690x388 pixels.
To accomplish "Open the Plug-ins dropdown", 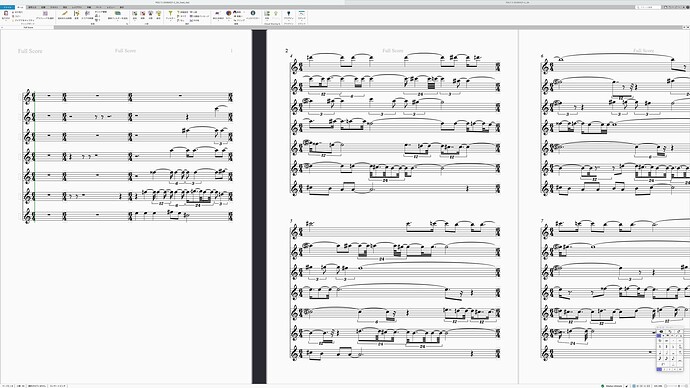I will point(289,15).
